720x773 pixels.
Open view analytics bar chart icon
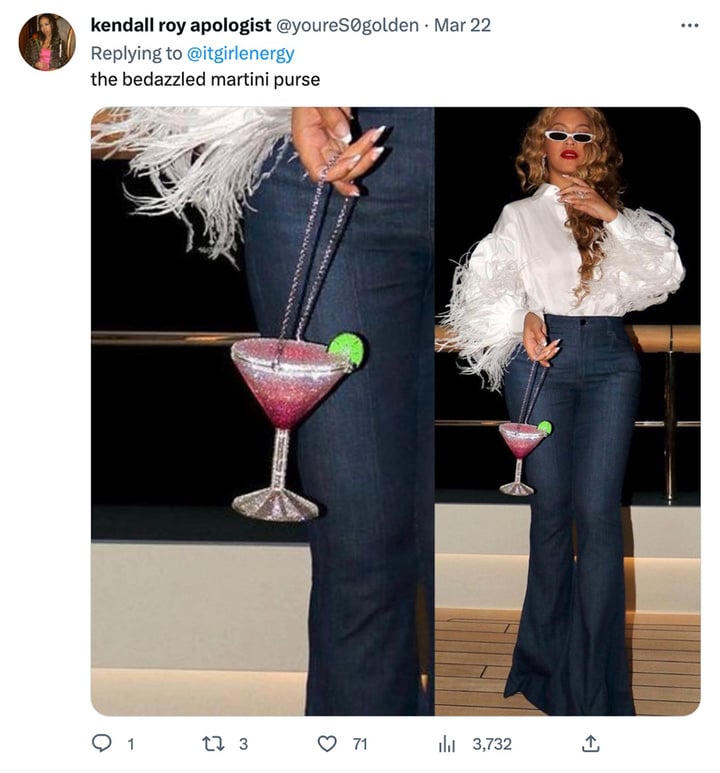click(447, 743)
